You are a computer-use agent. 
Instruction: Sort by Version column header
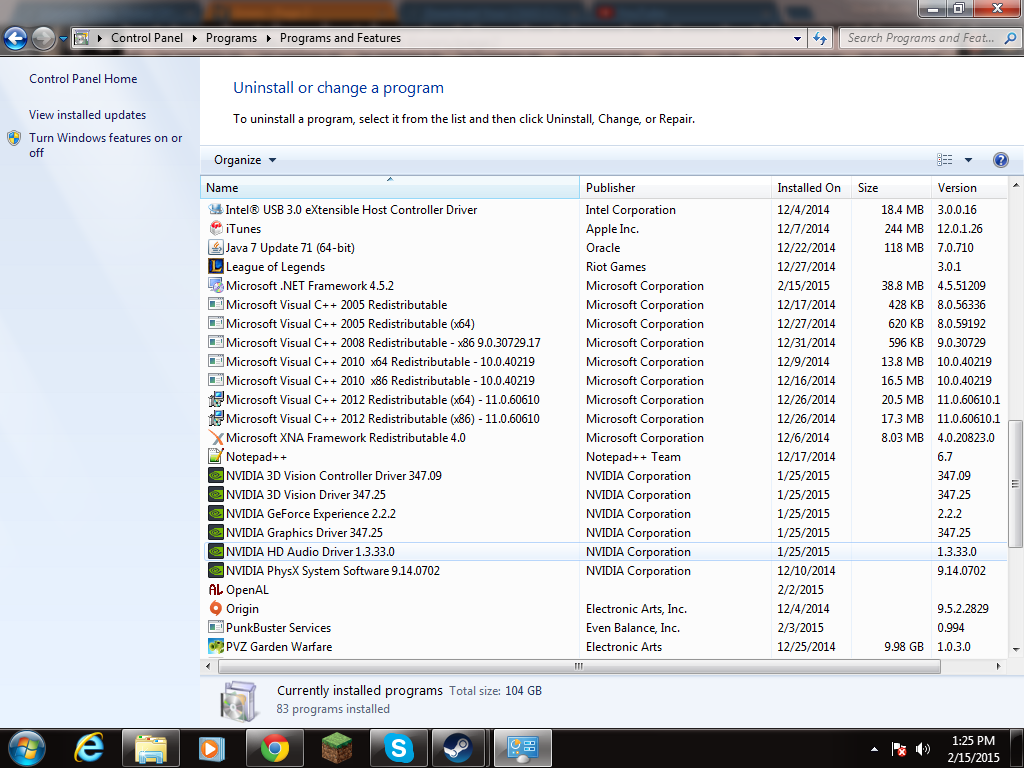pyautogui.click(x=969, y=187)
